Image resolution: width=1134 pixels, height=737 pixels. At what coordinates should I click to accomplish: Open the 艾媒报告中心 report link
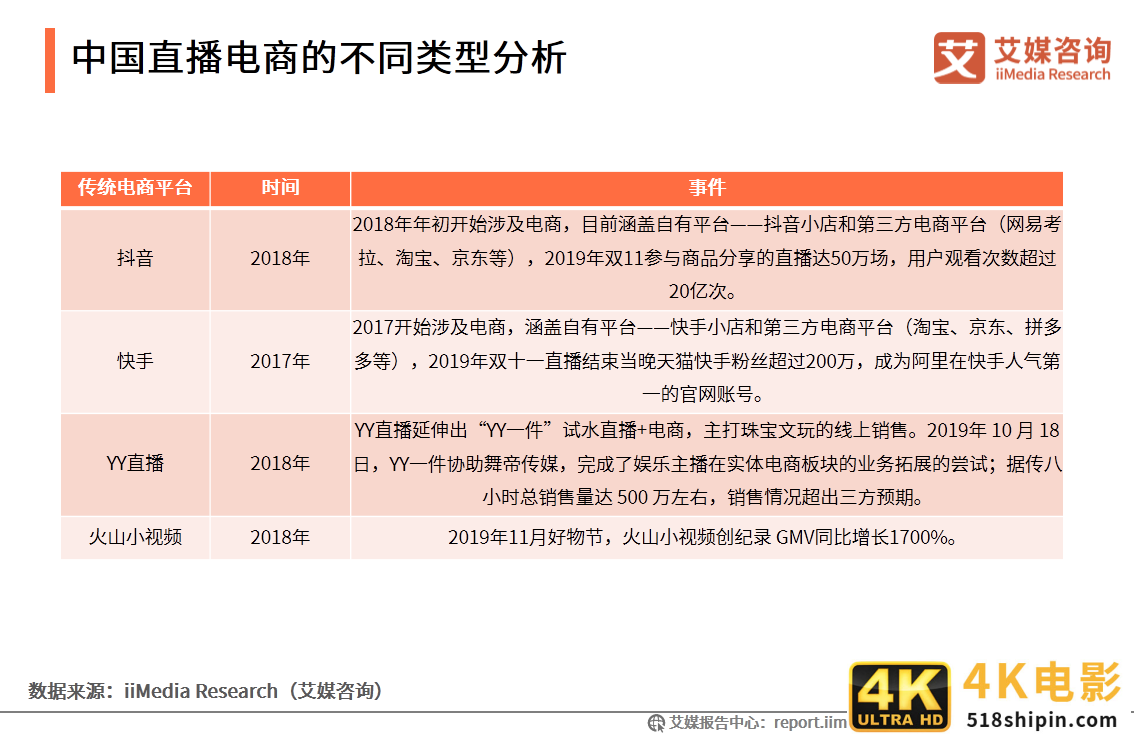click(x=757, y=723)
